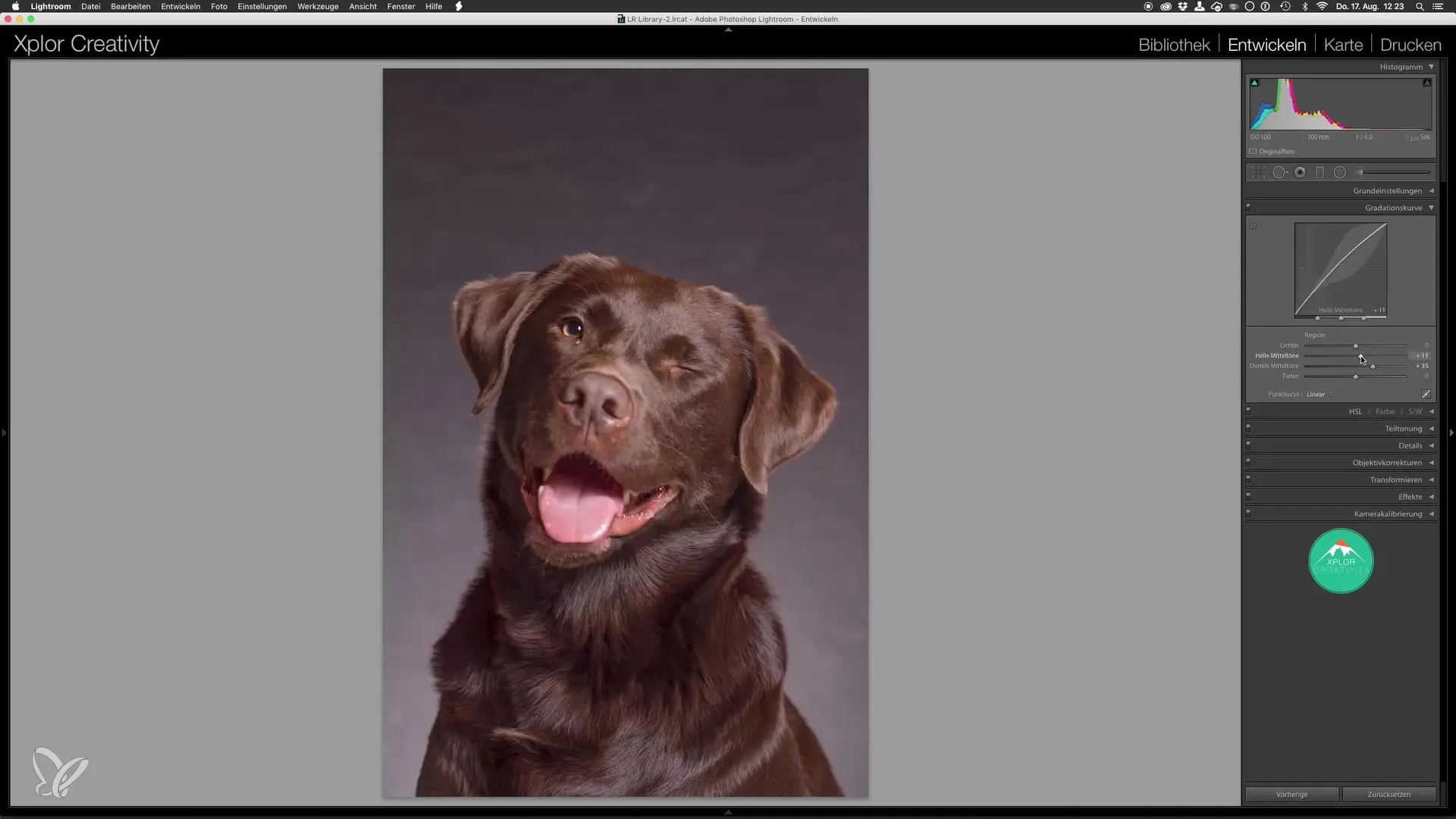The width and height of the screenshot is (1456, 819).
Task: Click the targeted adjustment tool in Gradationskurve
Action: (1254, 226)
